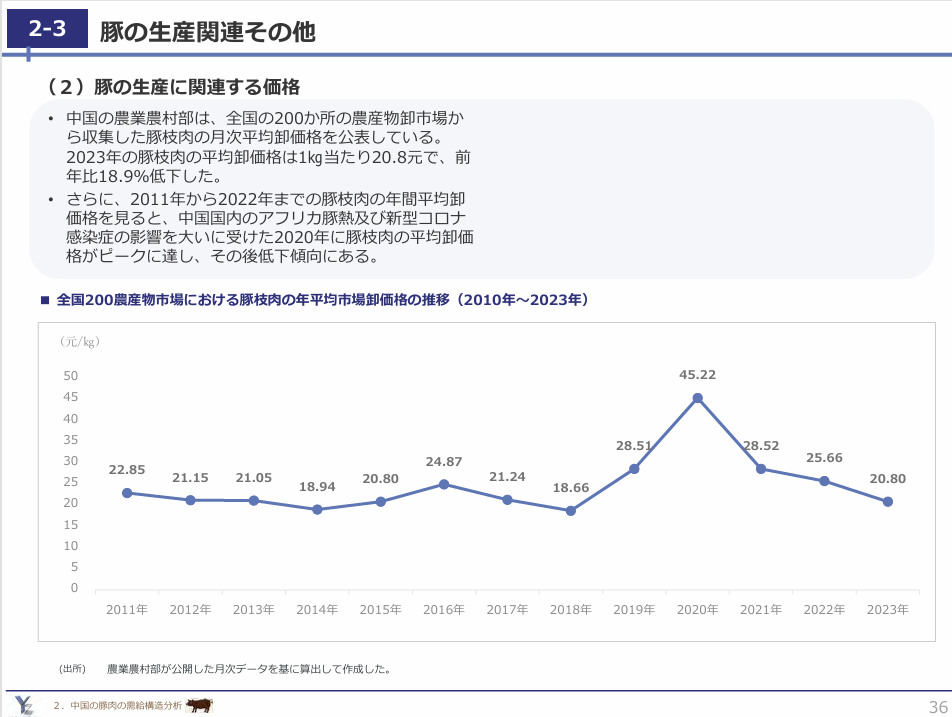Click the slide title 豚の生産関連その他

(x=208, y=32)
